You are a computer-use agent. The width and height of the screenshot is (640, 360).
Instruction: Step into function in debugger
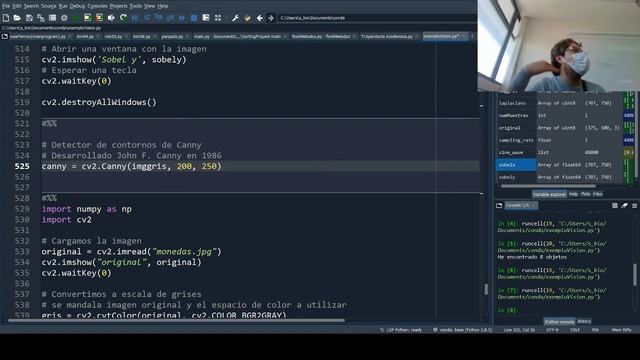(159, 18)
